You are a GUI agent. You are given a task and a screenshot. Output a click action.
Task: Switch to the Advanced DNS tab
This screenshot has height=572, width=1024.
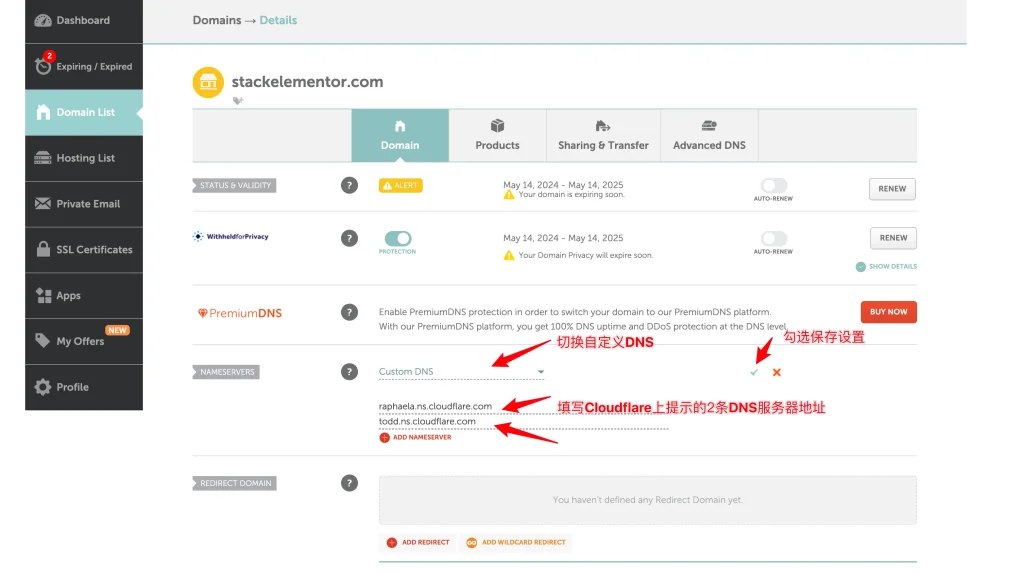point(709,136)
